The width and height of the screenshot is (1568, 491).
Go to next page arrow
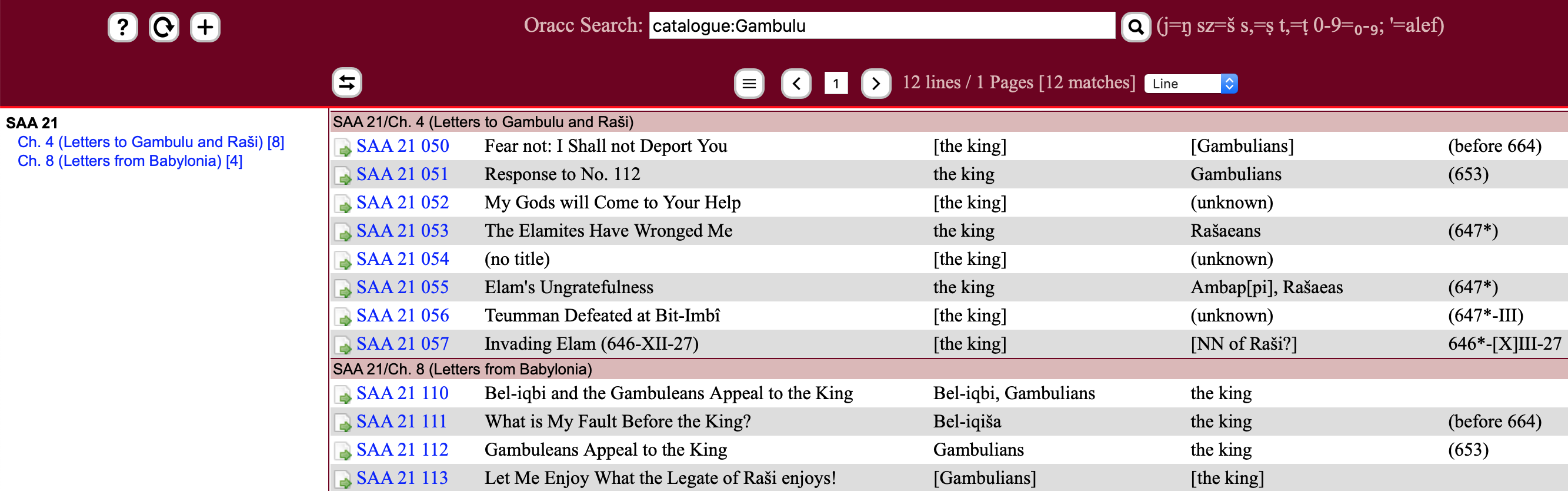(876, 84)
